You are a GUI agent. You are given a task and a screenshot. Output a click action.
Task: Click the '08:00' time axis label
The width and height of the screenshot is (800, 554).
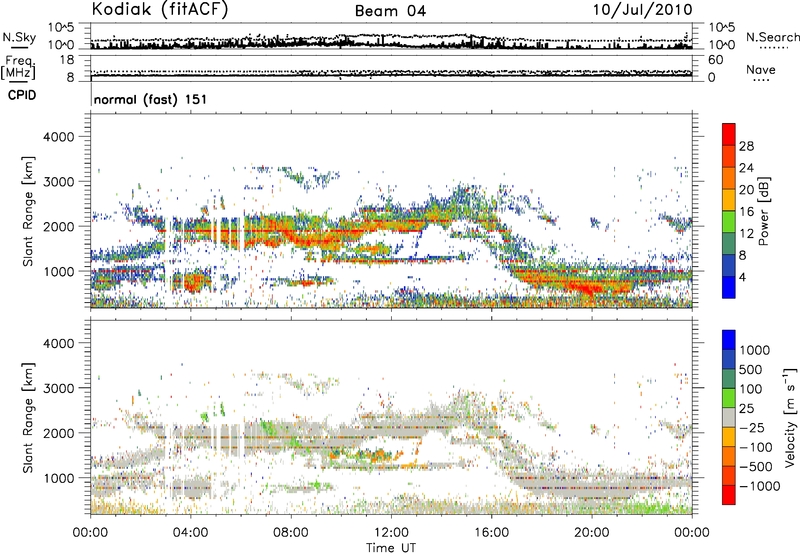290,533
